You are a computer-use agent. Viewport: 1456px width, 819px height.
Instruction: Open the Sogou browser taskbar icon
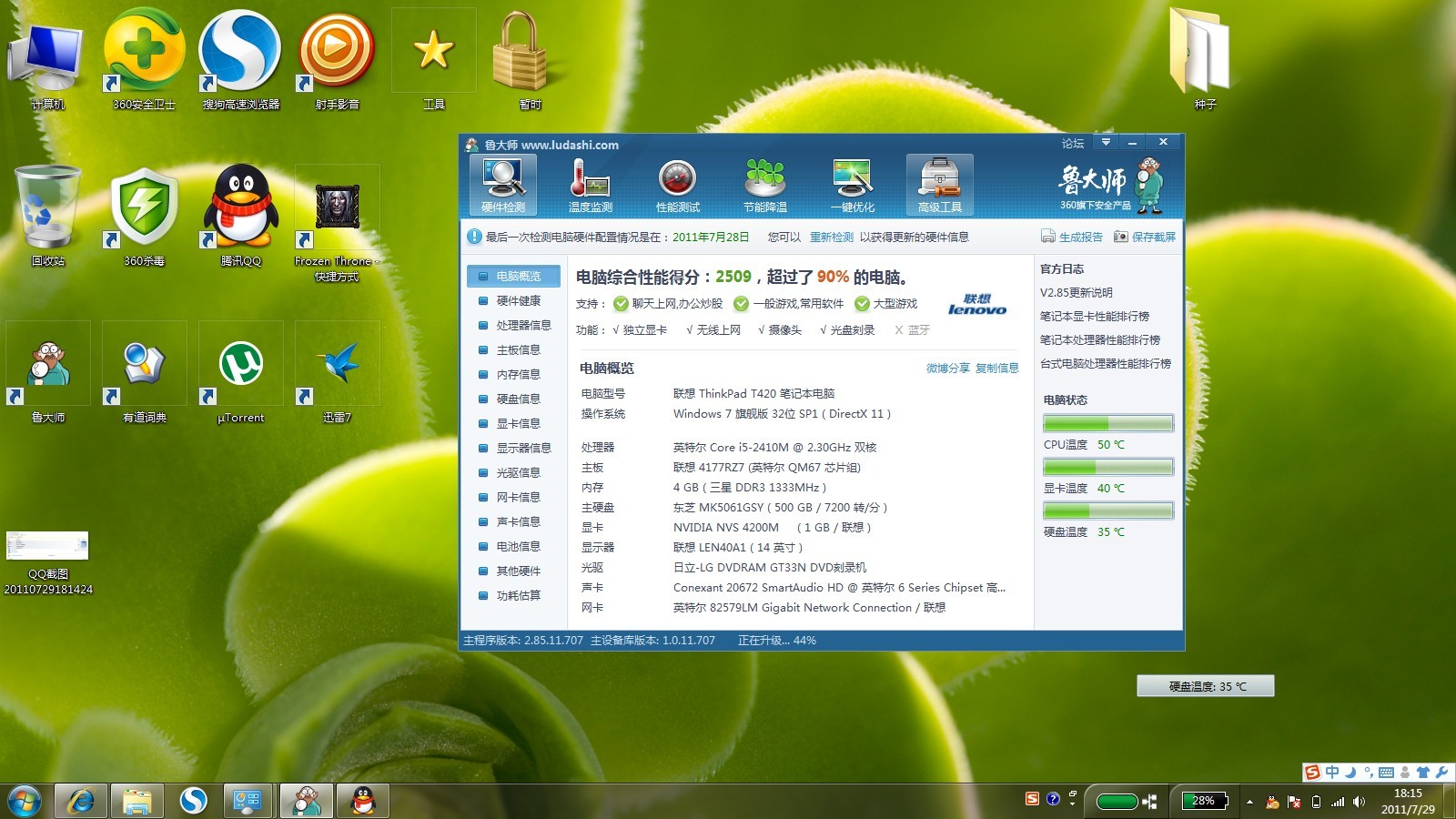point(193,801)
